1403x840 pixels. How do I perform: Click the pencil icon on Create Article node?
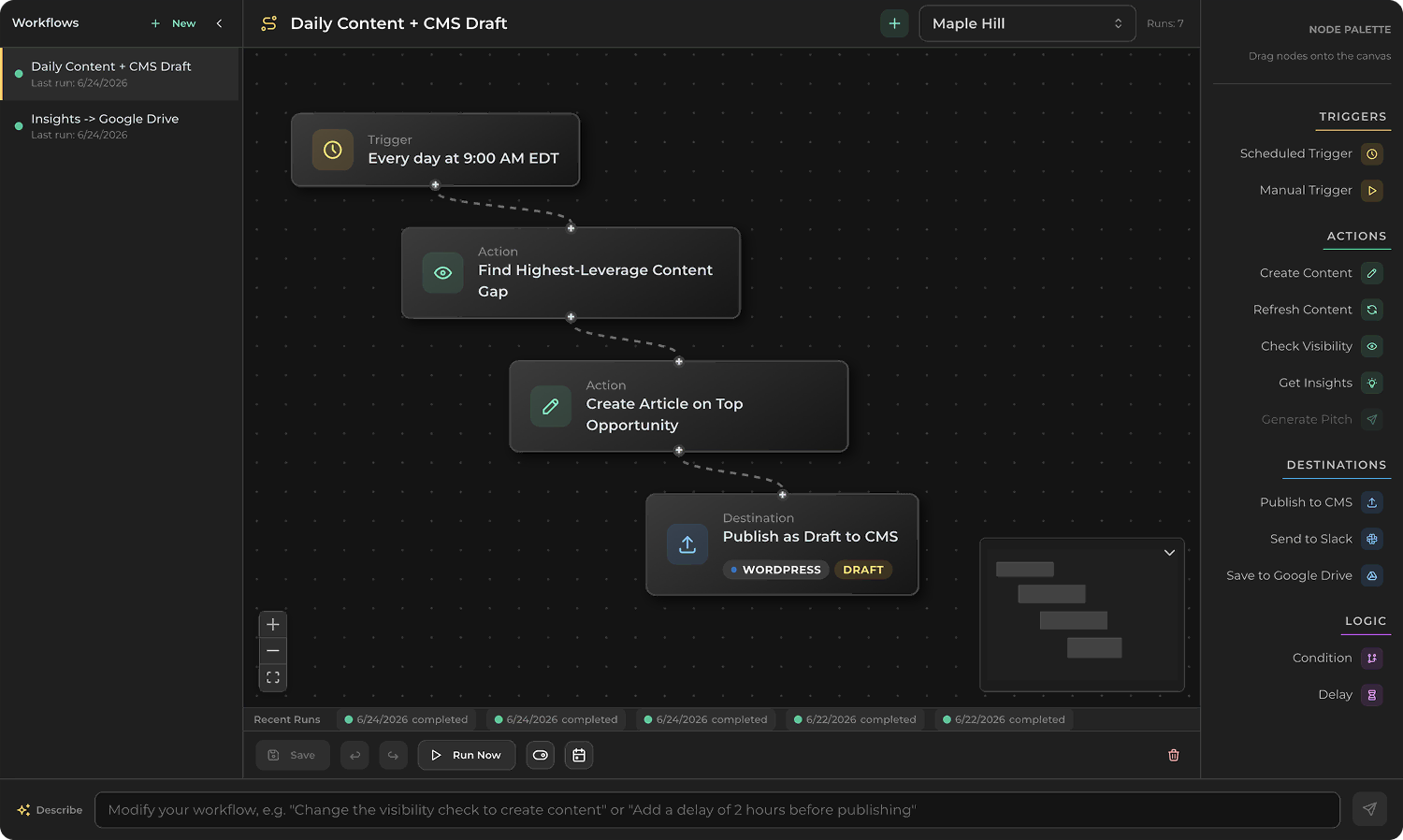coord(551,407)
